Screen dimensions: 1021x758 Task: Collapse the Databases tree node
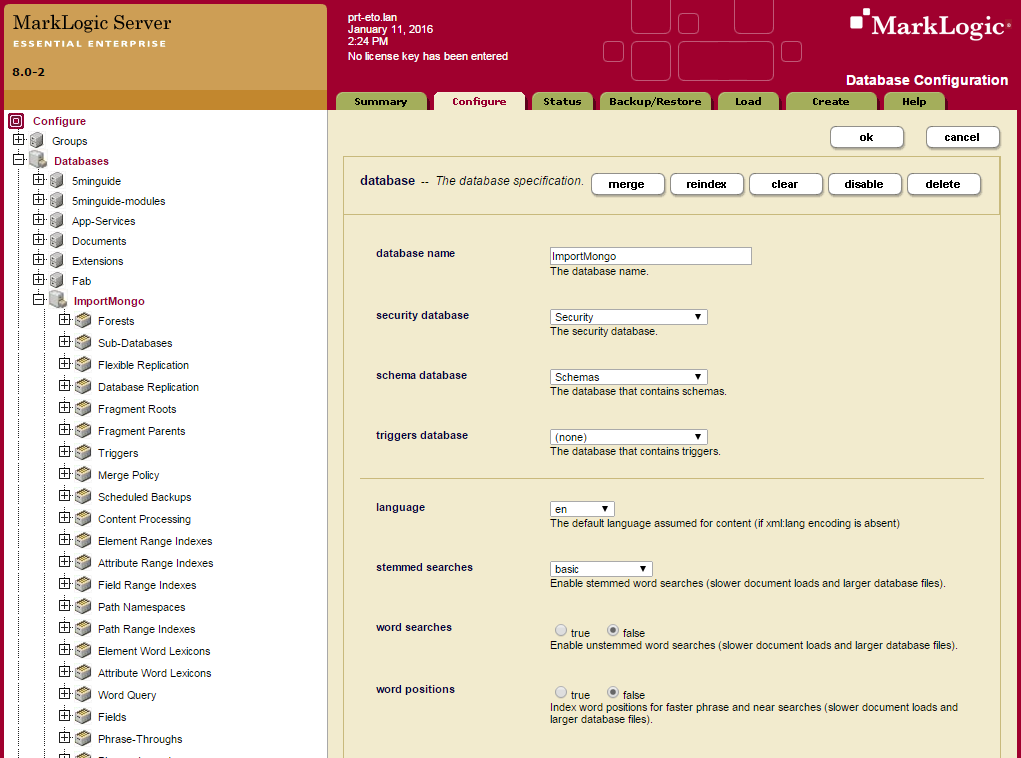18,159
